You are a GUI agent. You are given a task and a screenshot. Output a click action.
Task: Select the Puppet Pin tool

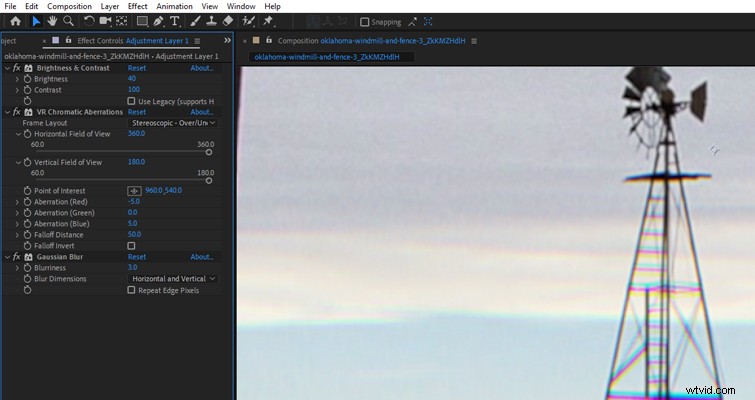click(268, 21)
